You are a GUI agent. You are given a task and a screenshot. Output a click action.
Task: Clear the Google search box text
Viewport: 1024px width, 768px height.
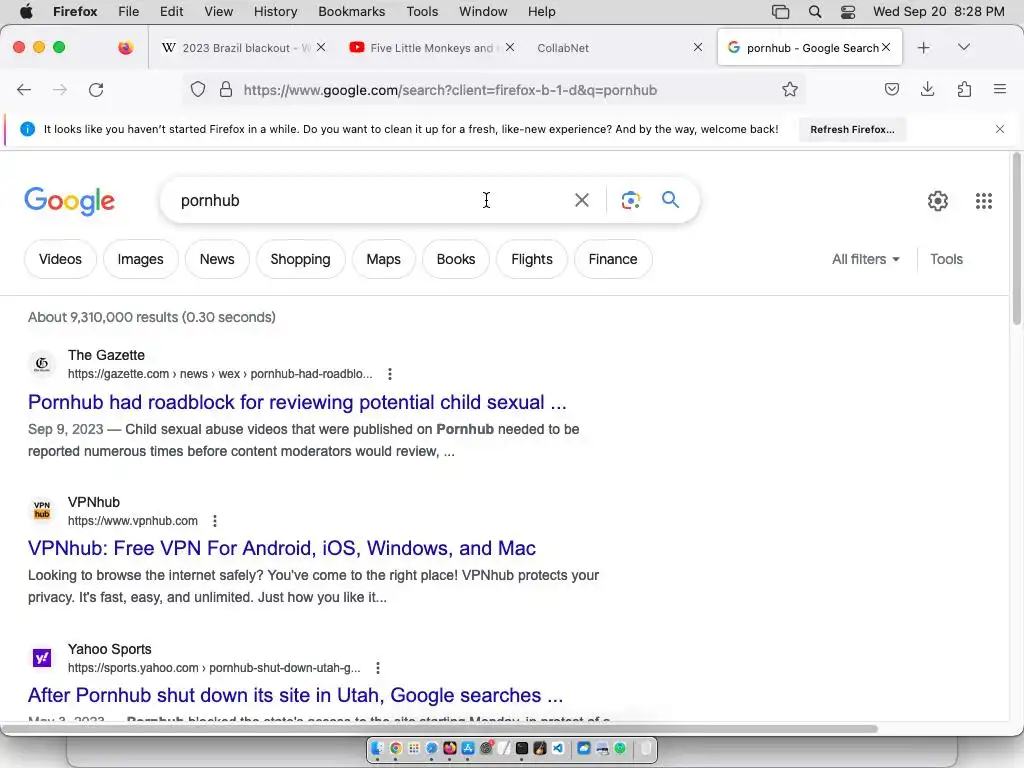point(581,200)
